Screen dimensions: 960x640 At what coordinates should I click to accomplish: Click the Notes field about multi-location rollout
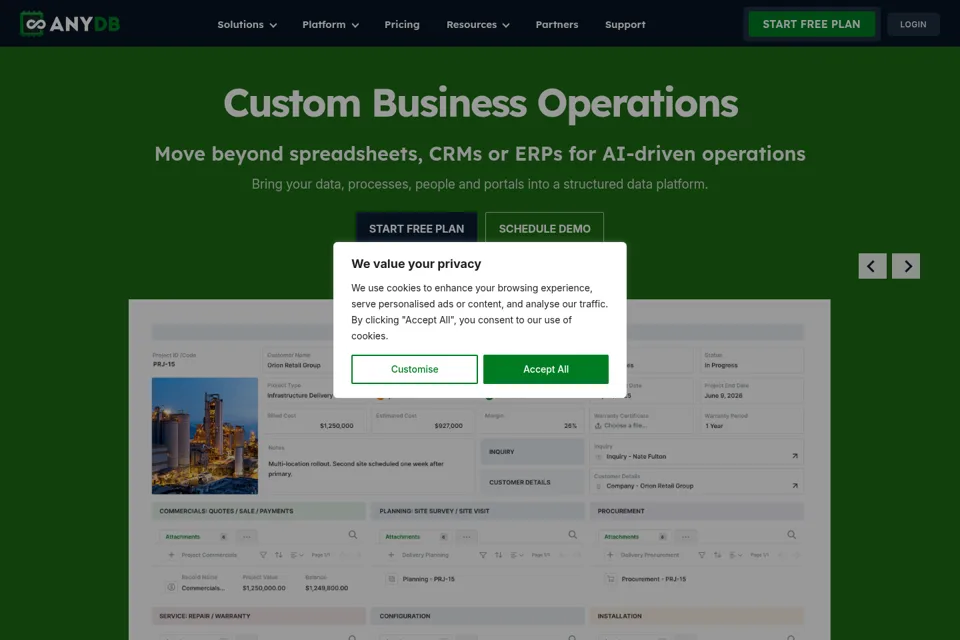point(369,466)
